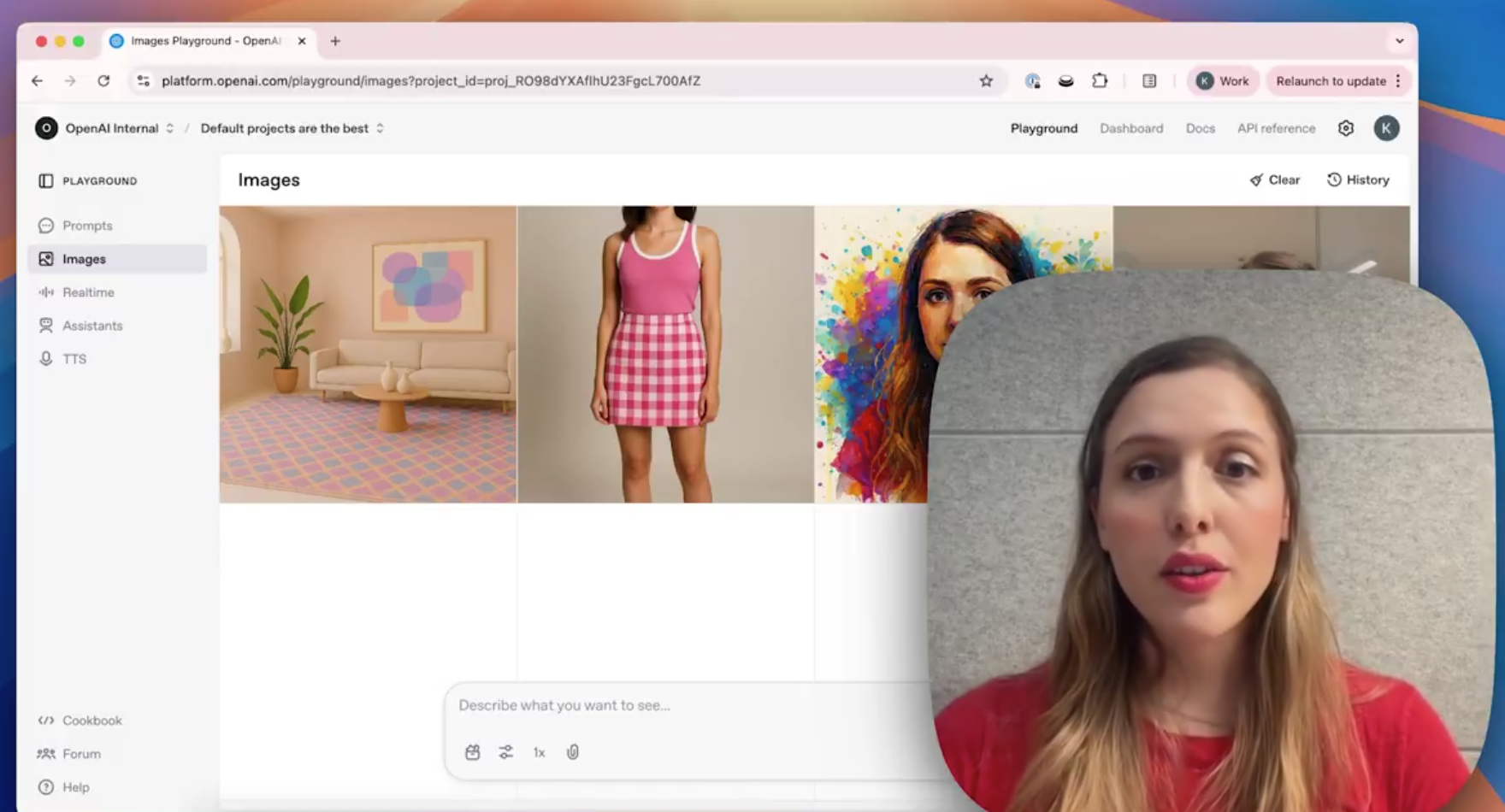Viewport: 1505px width, 812px height.
Task: Go back in the browser
Action: click(x=37, y=81)
